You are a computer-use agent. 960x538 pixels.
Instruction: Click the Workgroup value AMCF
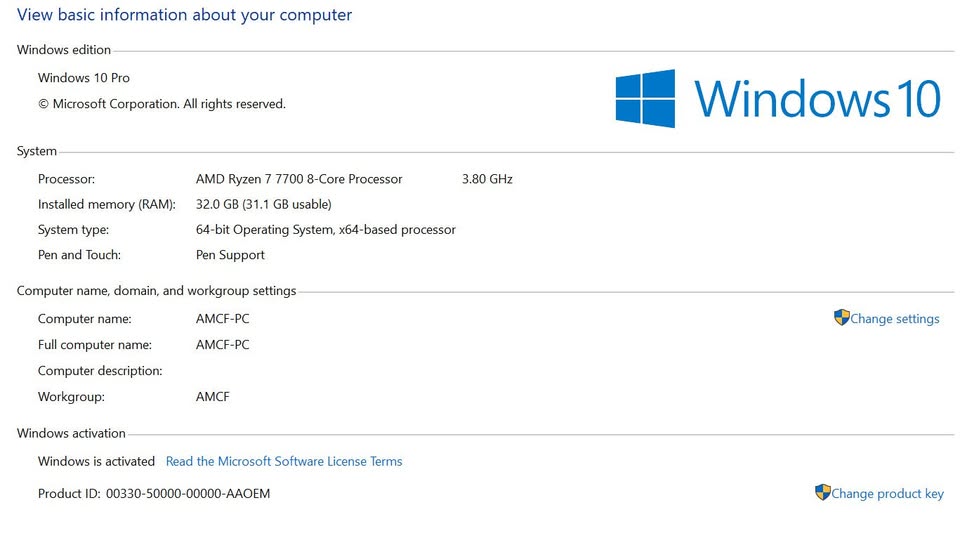(x=212, y=397)
